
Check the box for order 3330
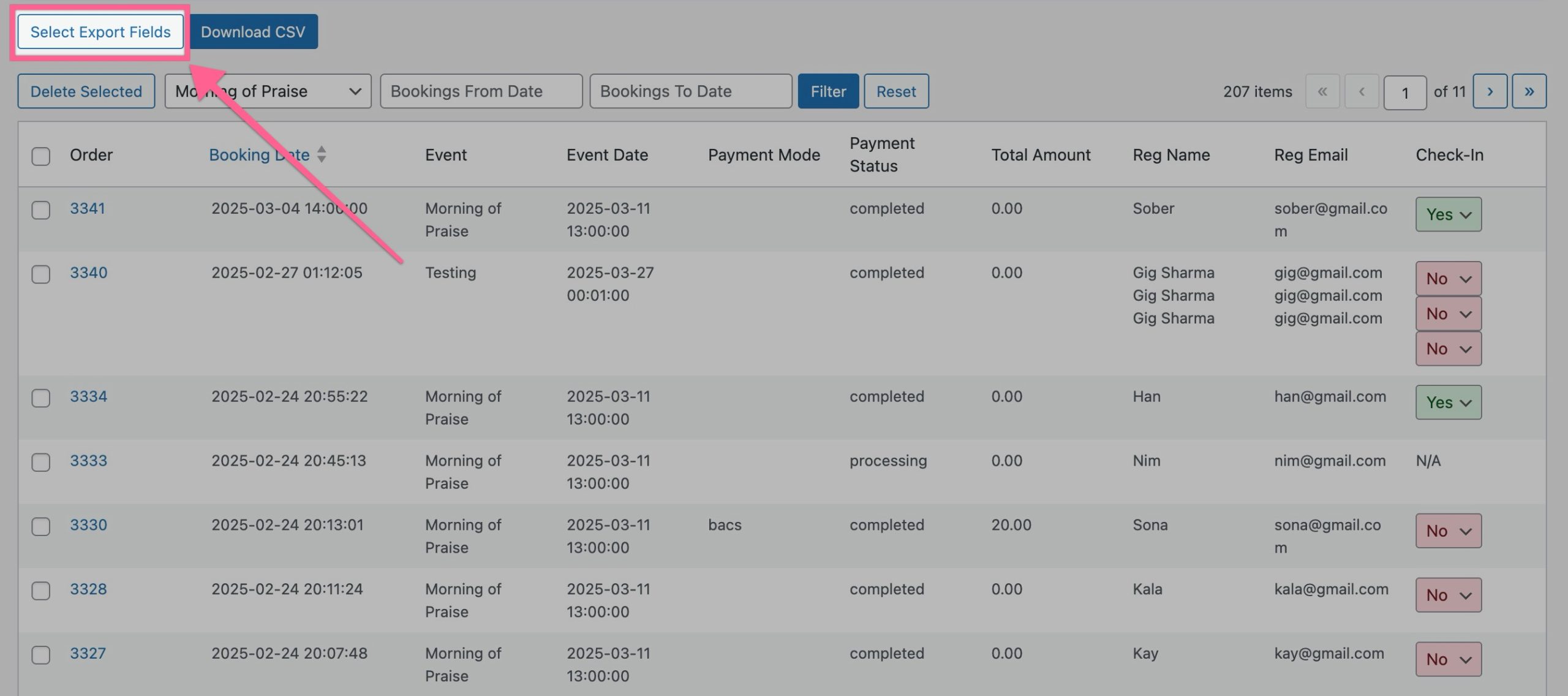[x=41, y=526]
